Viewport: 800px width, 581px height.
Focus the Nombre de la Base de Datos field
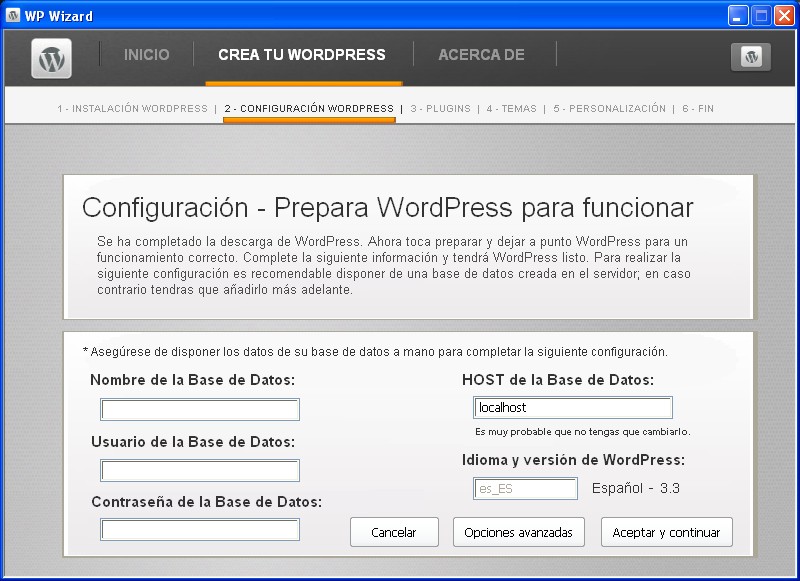200,410
